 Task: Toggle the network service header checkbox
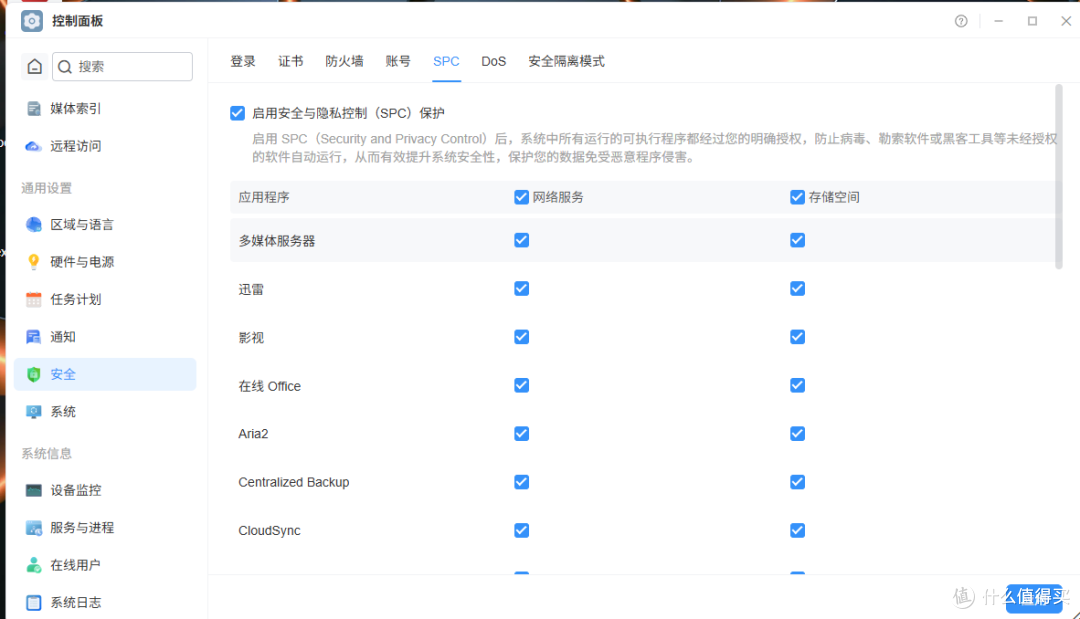[521, 198]
